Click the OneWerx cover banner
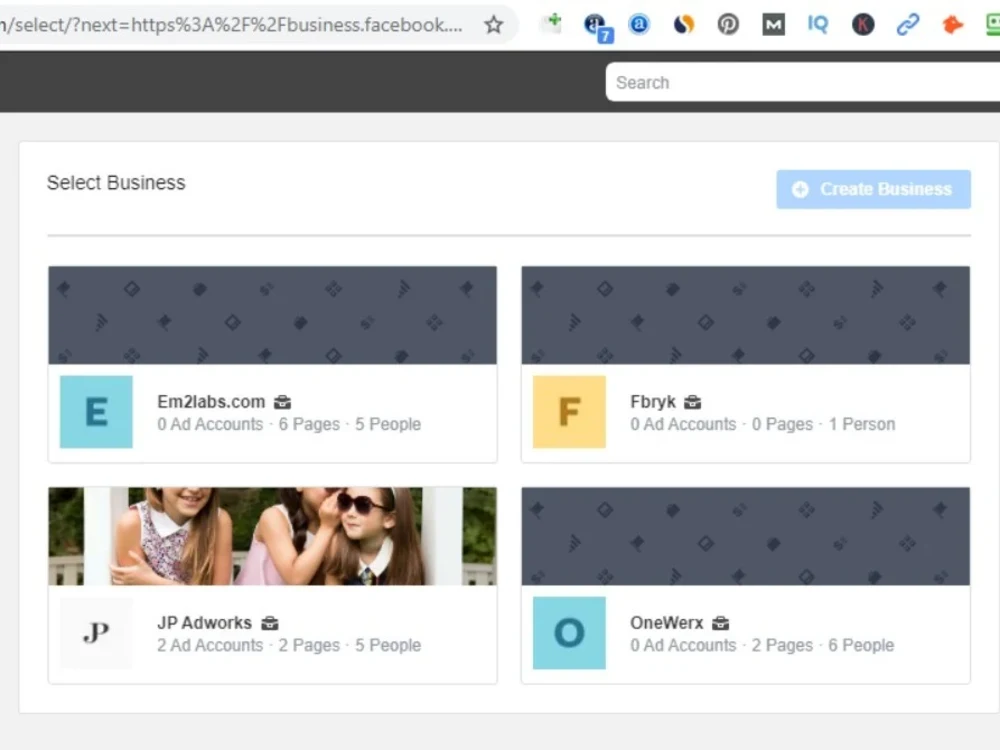 click(746, 536)
